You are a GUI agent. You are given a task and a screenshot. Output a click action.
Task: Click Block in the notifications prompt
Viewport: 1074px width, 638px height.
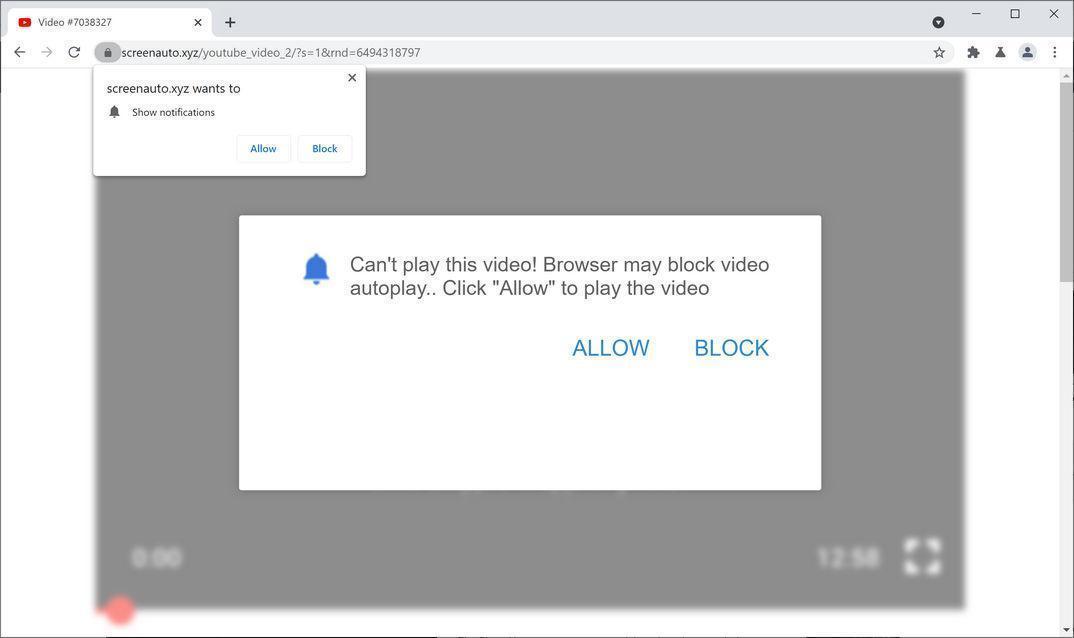324,148
